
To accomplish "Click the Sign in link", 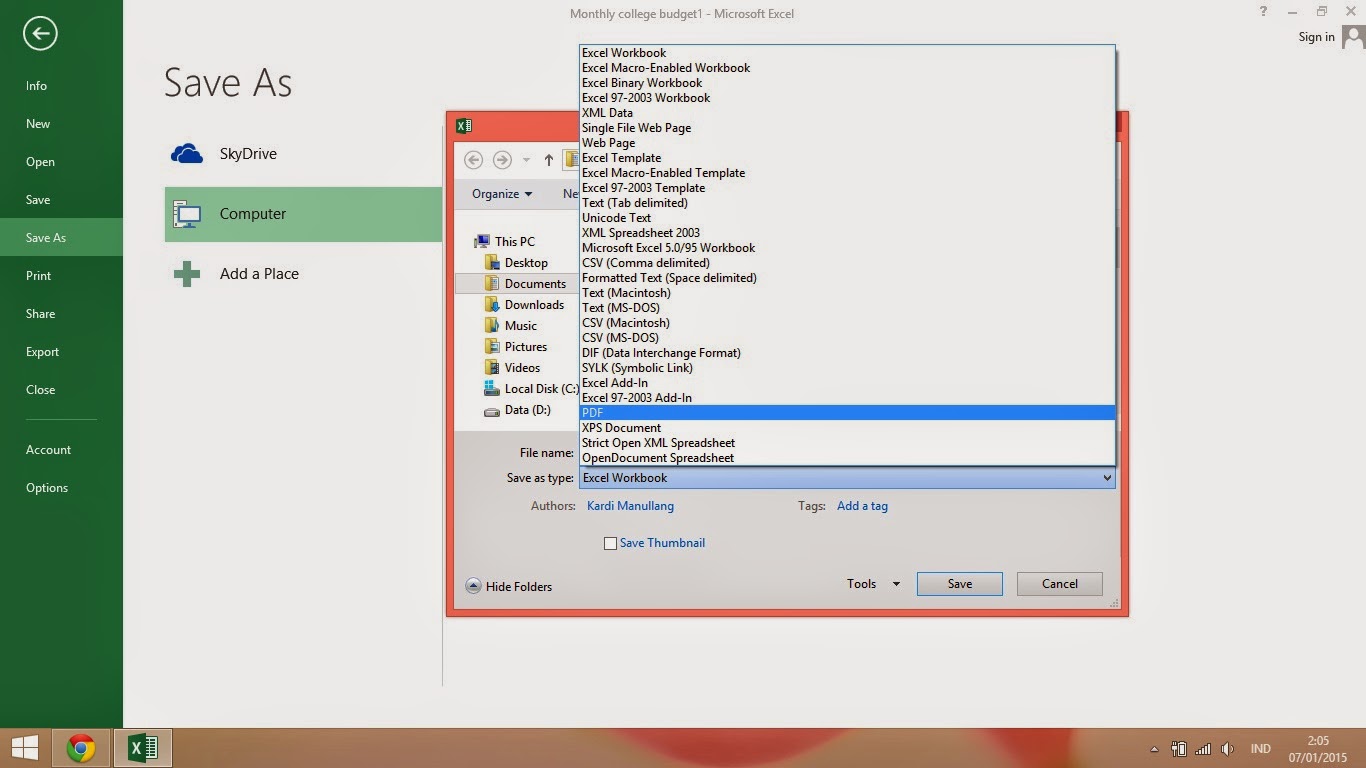I will pyautogui.click(x=1316, y=37).
